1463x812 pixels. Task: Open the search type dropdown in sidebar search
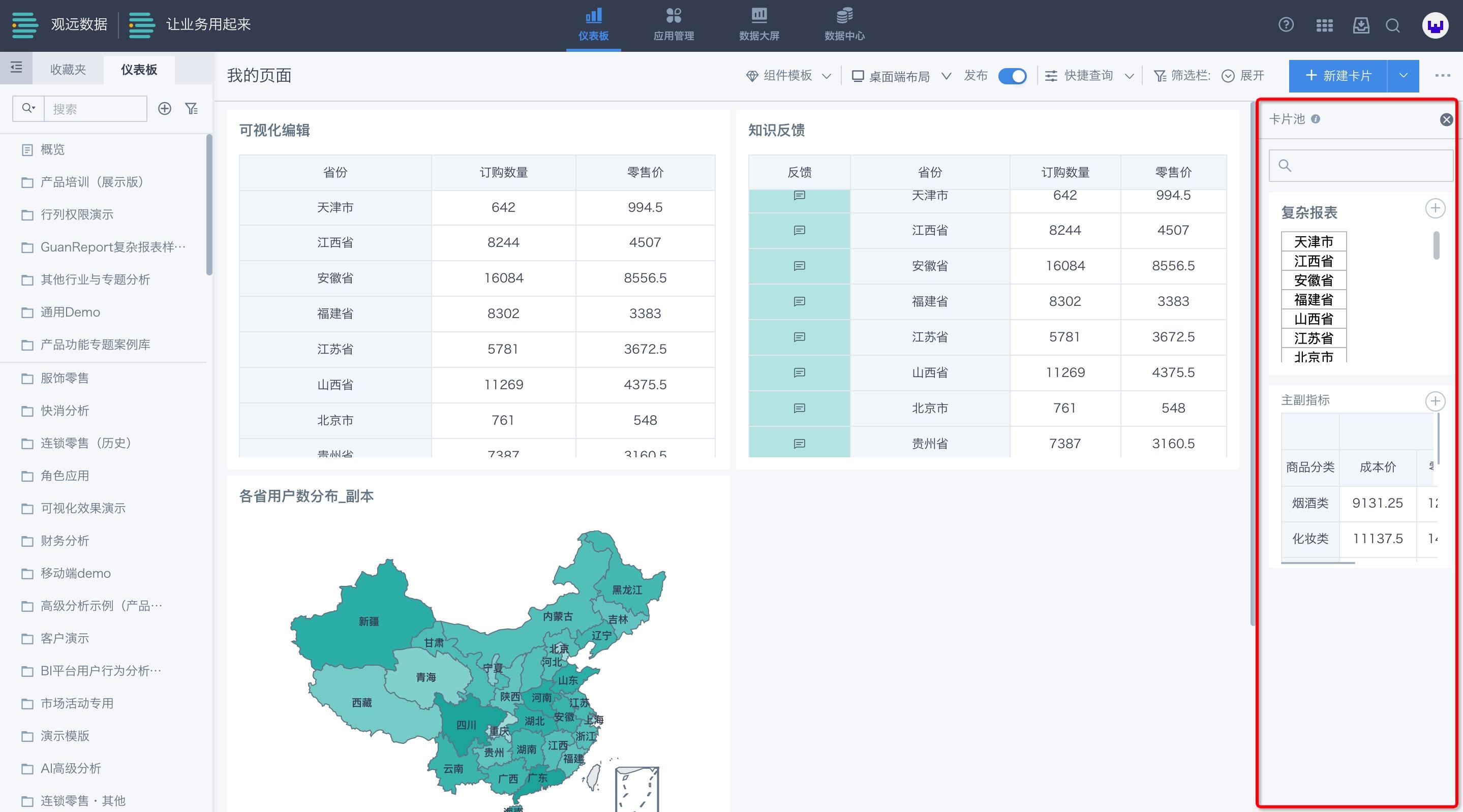[x=28, y=108]
